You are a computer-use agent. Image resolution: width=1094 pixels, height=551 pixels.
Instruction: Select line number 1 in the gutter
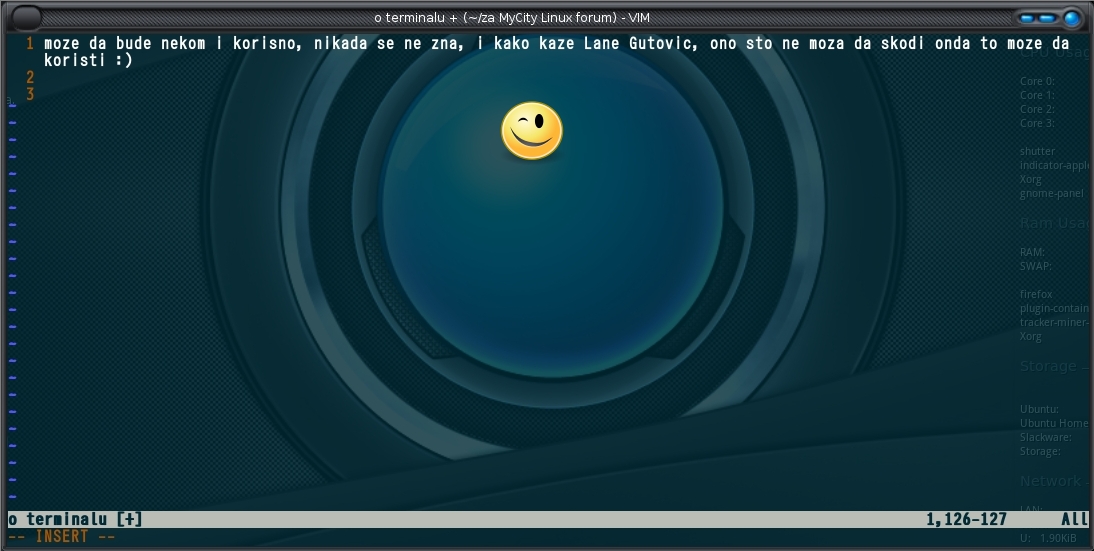click(x=30, y=43)
